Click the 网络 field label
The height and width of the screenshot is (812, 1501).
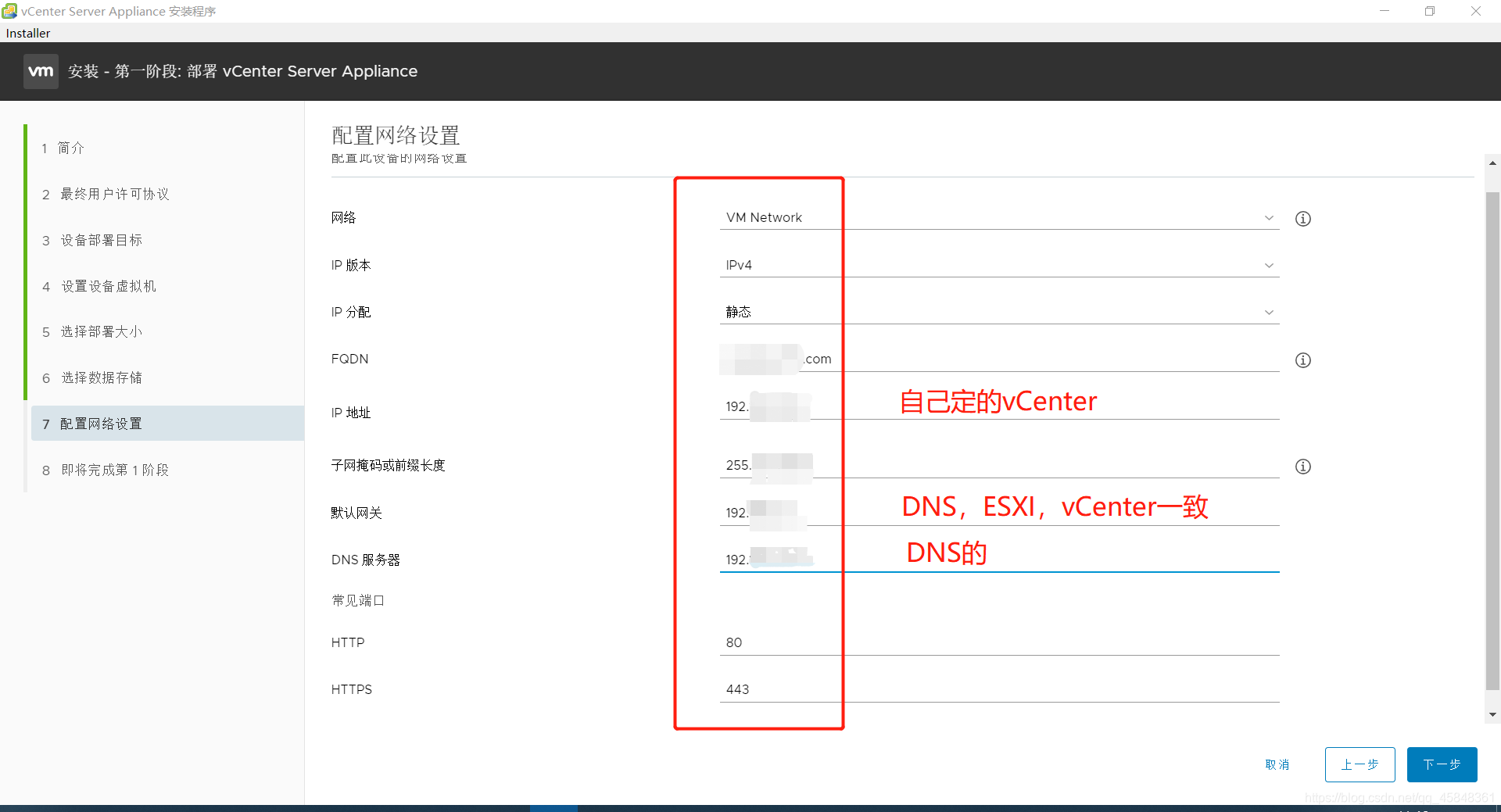pos(343,217)
